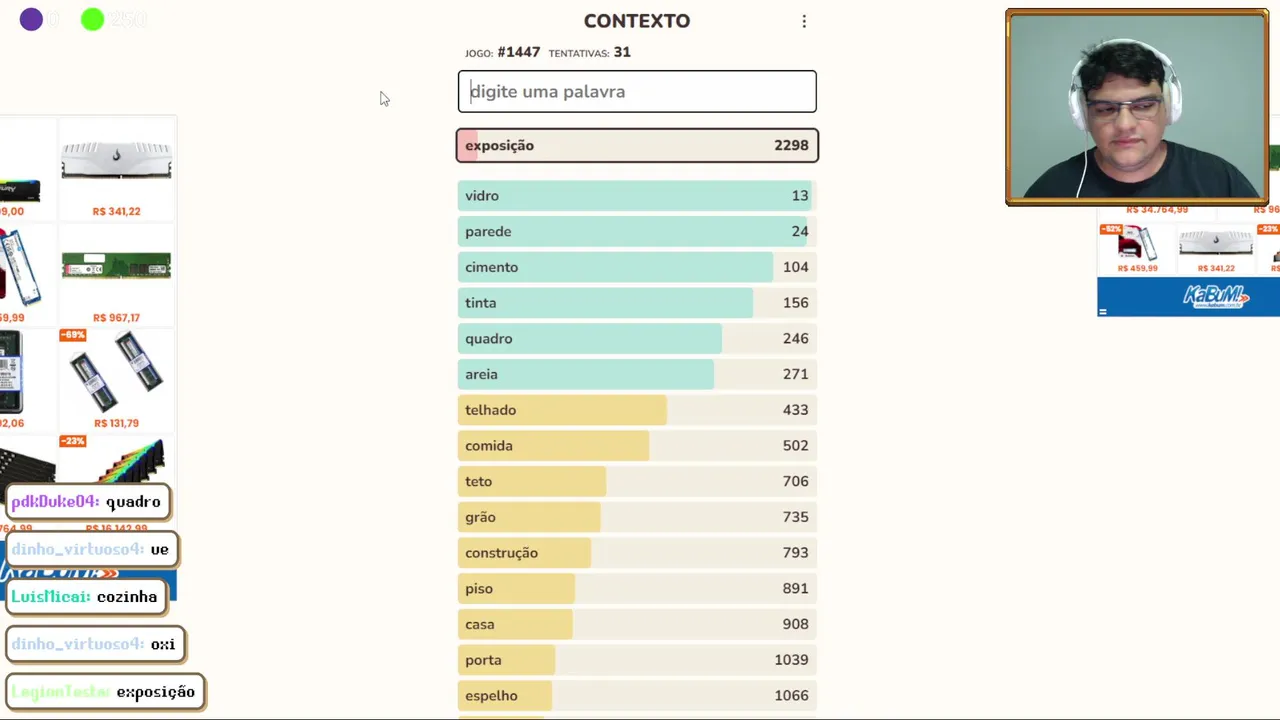Click the 'espelho' guess row
Screen dimensions: 1280x720
pos(637,696)
